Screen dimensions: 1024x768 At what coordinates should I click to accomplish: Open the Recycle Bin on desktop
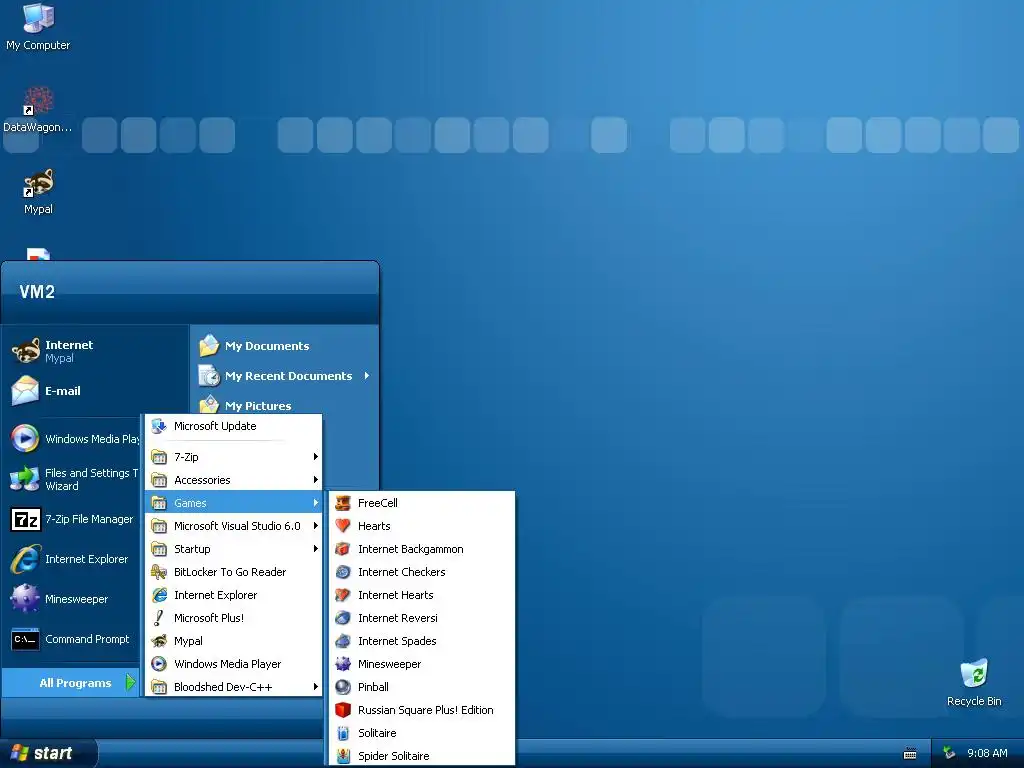(974, 683)
